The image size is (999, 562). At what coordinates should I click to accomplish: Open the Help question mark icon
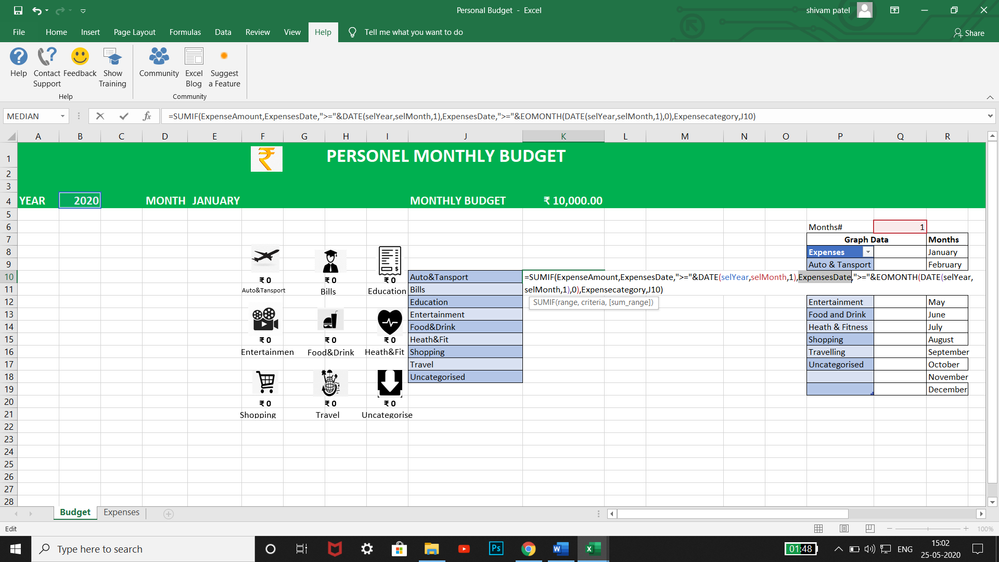pyautogui.click(x=18, y=57)
